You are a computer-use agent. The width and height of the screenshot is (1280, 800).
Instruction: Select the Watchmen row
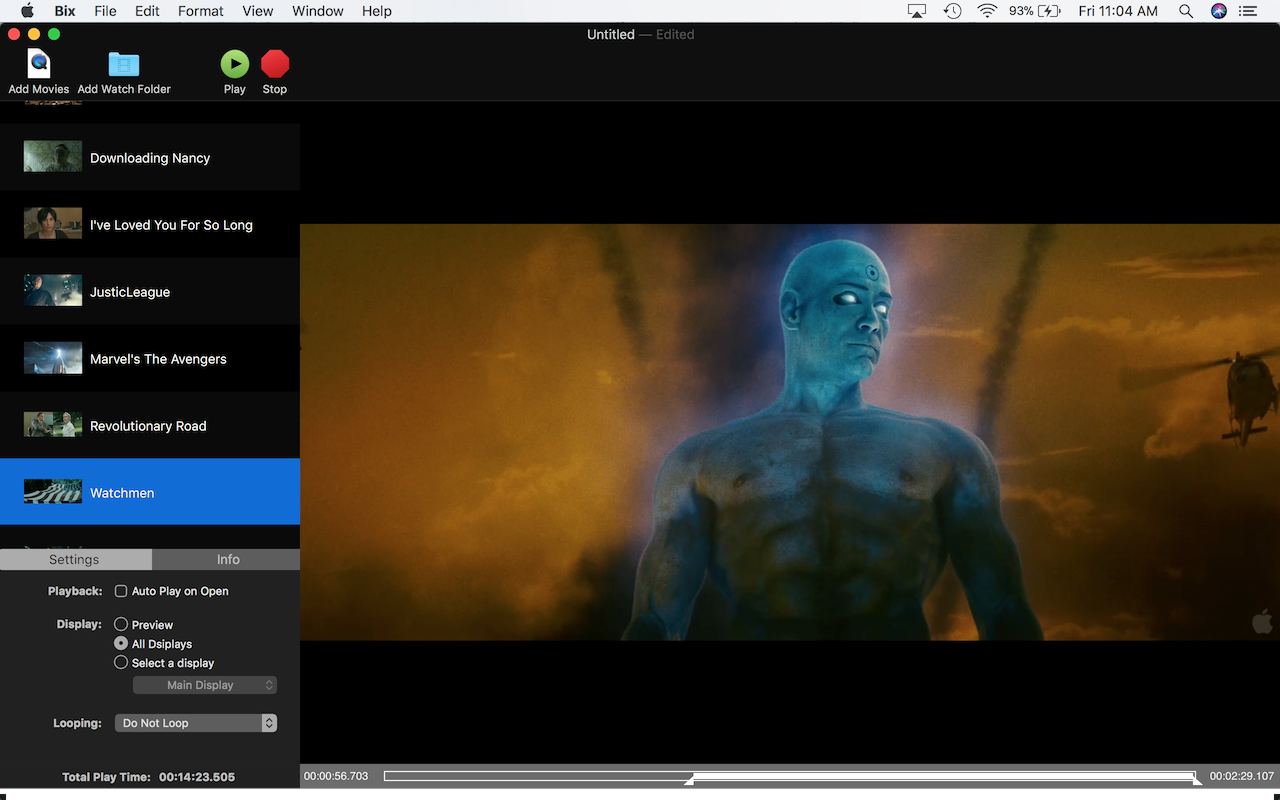[150, 492]
